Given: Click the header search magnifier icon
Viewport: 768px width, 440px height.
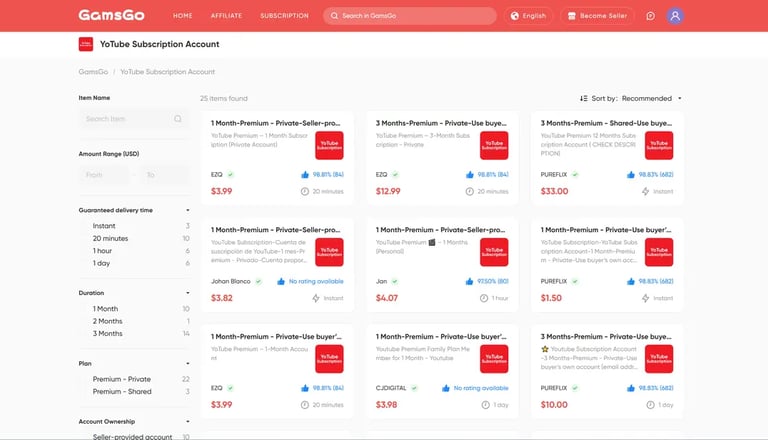Looking at the screenshot, I should (334, 16).
